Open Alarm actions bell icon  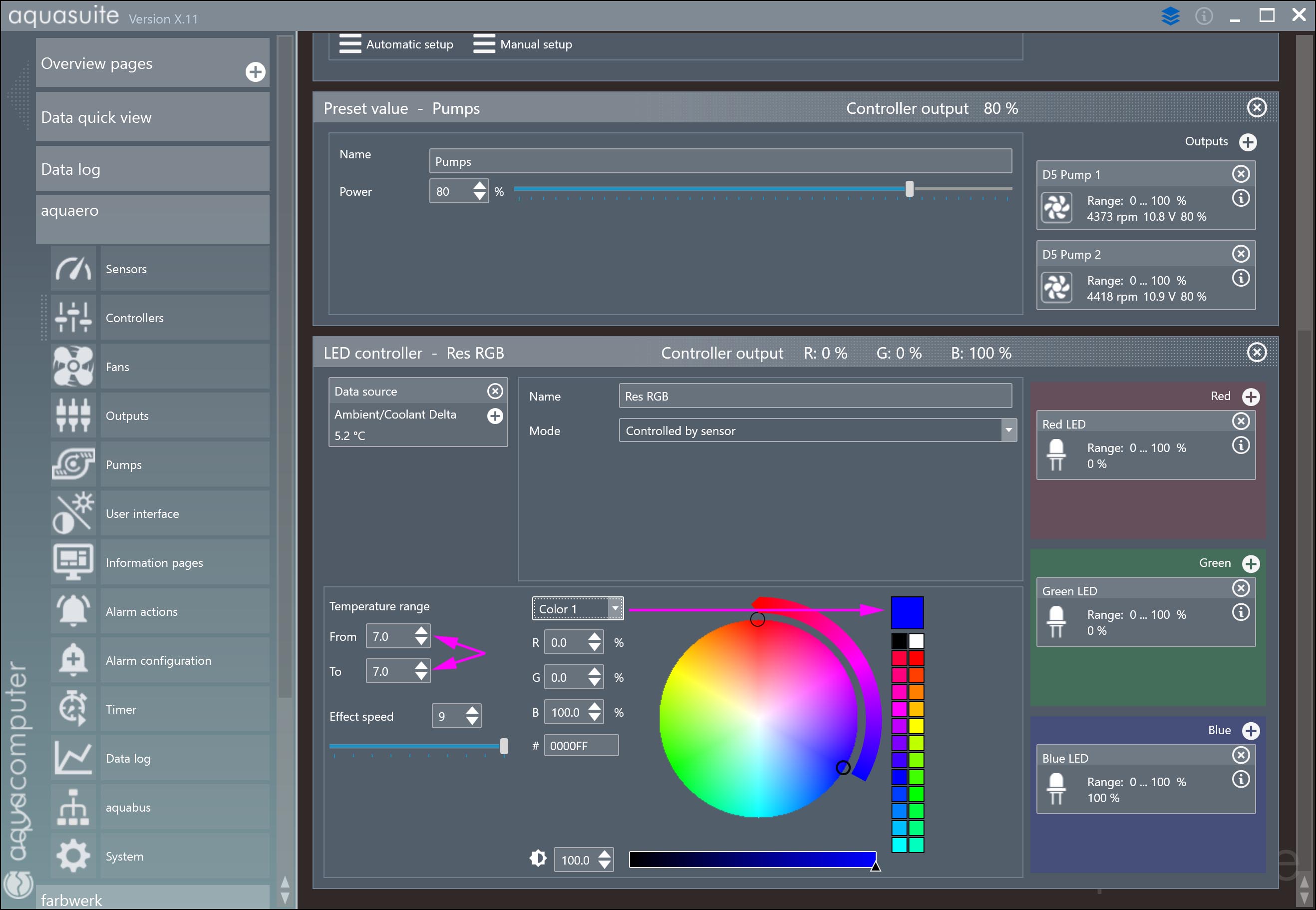point(73,611)
